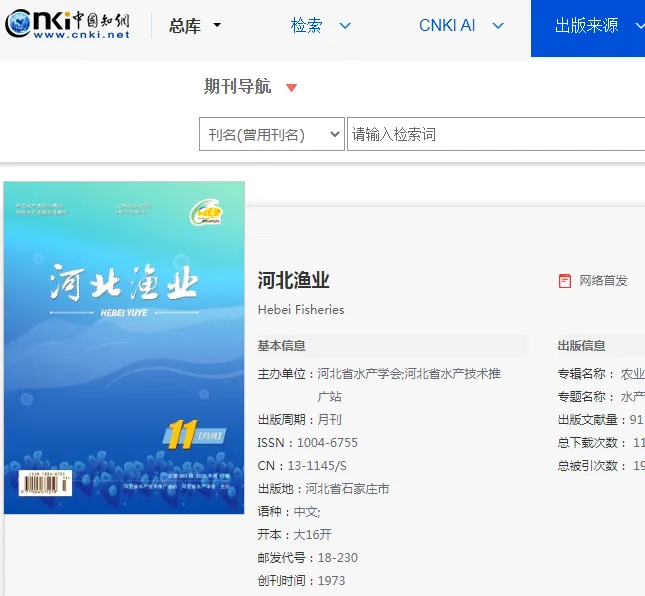Viewport: 645px width, 596px height.
Task: Click the 开本 大16开 text
Action: point(295,535)
